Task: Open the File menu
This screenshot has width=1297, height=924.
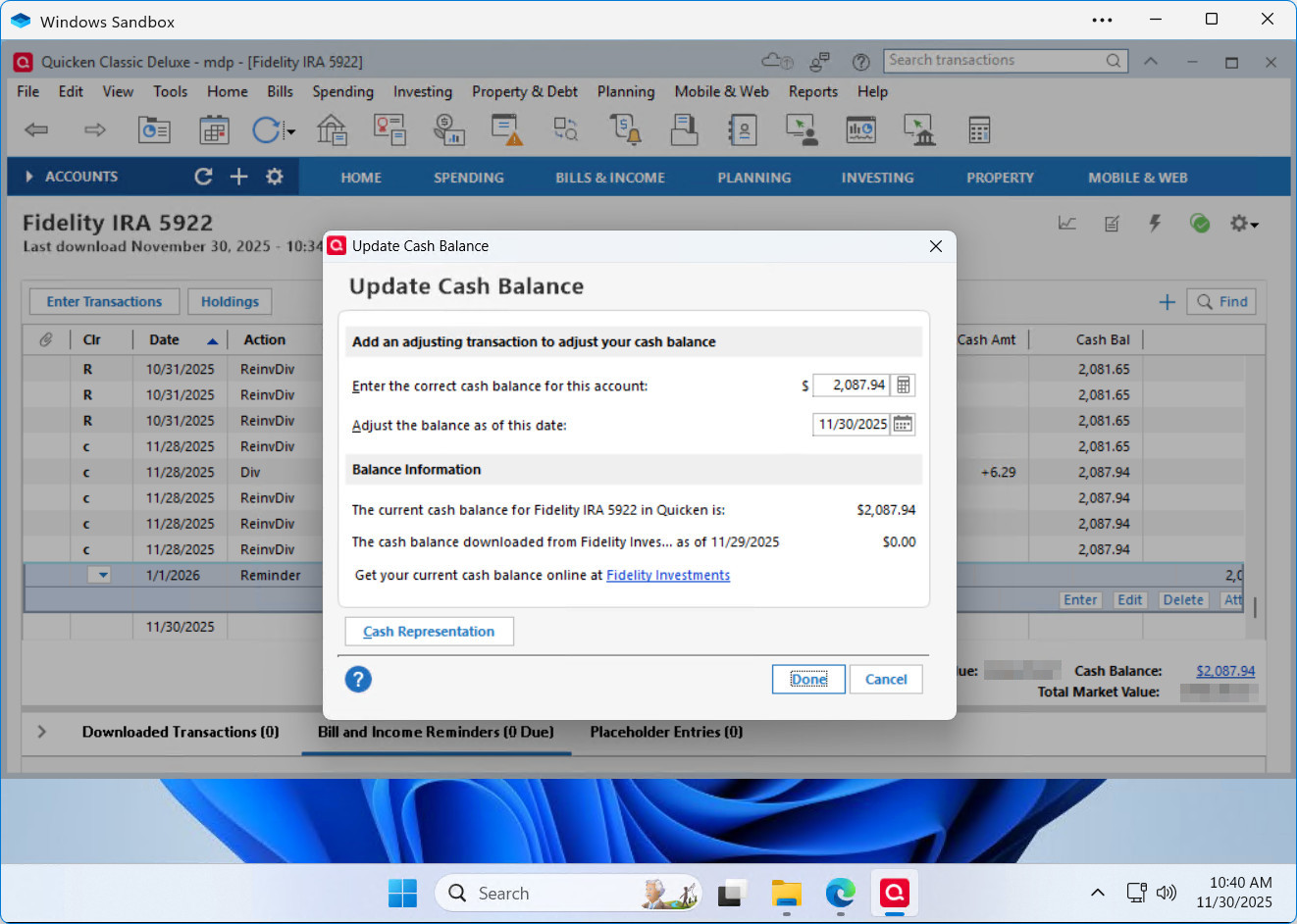Action: point(28,91)
